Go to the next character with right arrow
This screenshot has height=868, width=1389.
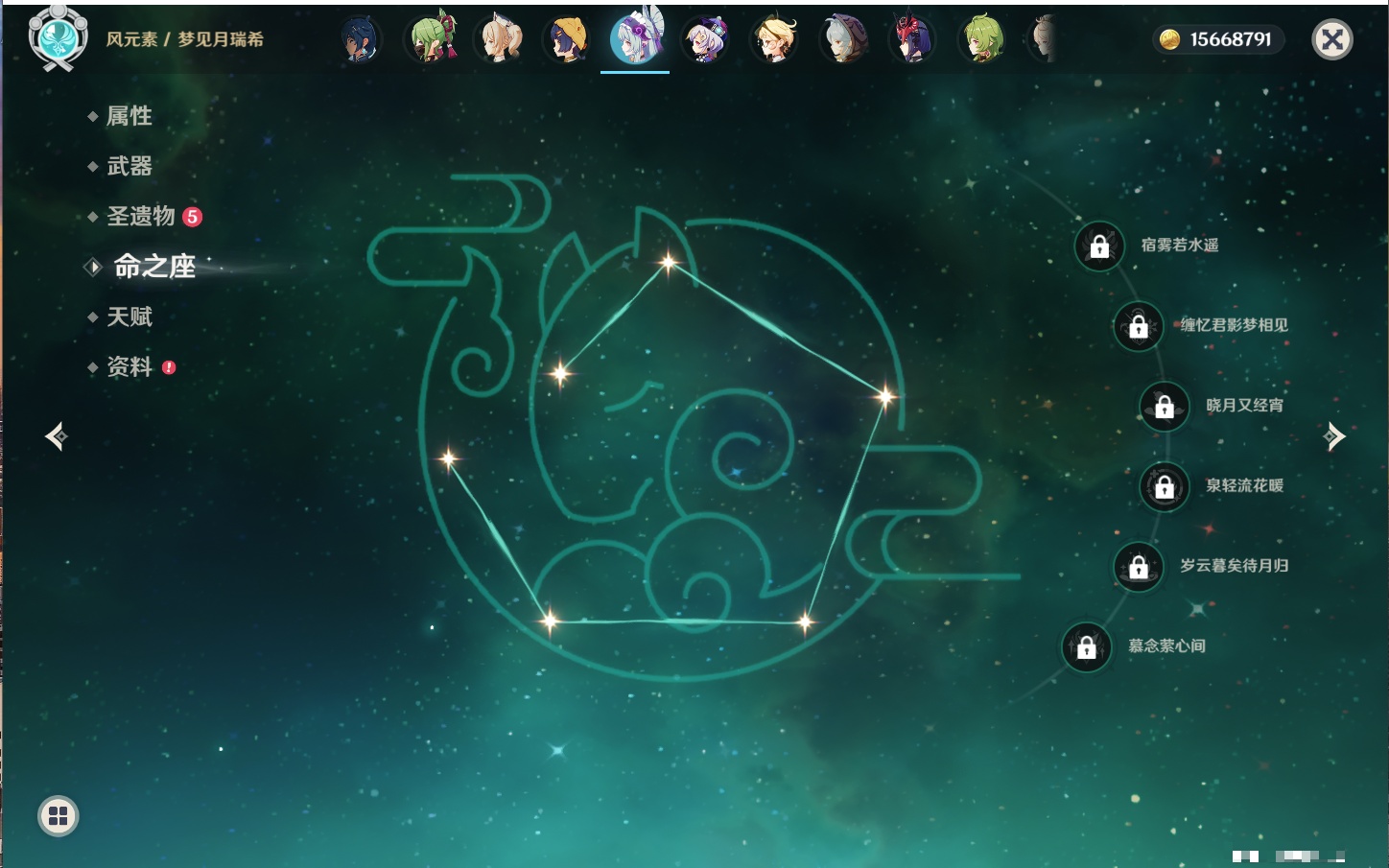coord(1333,436)
